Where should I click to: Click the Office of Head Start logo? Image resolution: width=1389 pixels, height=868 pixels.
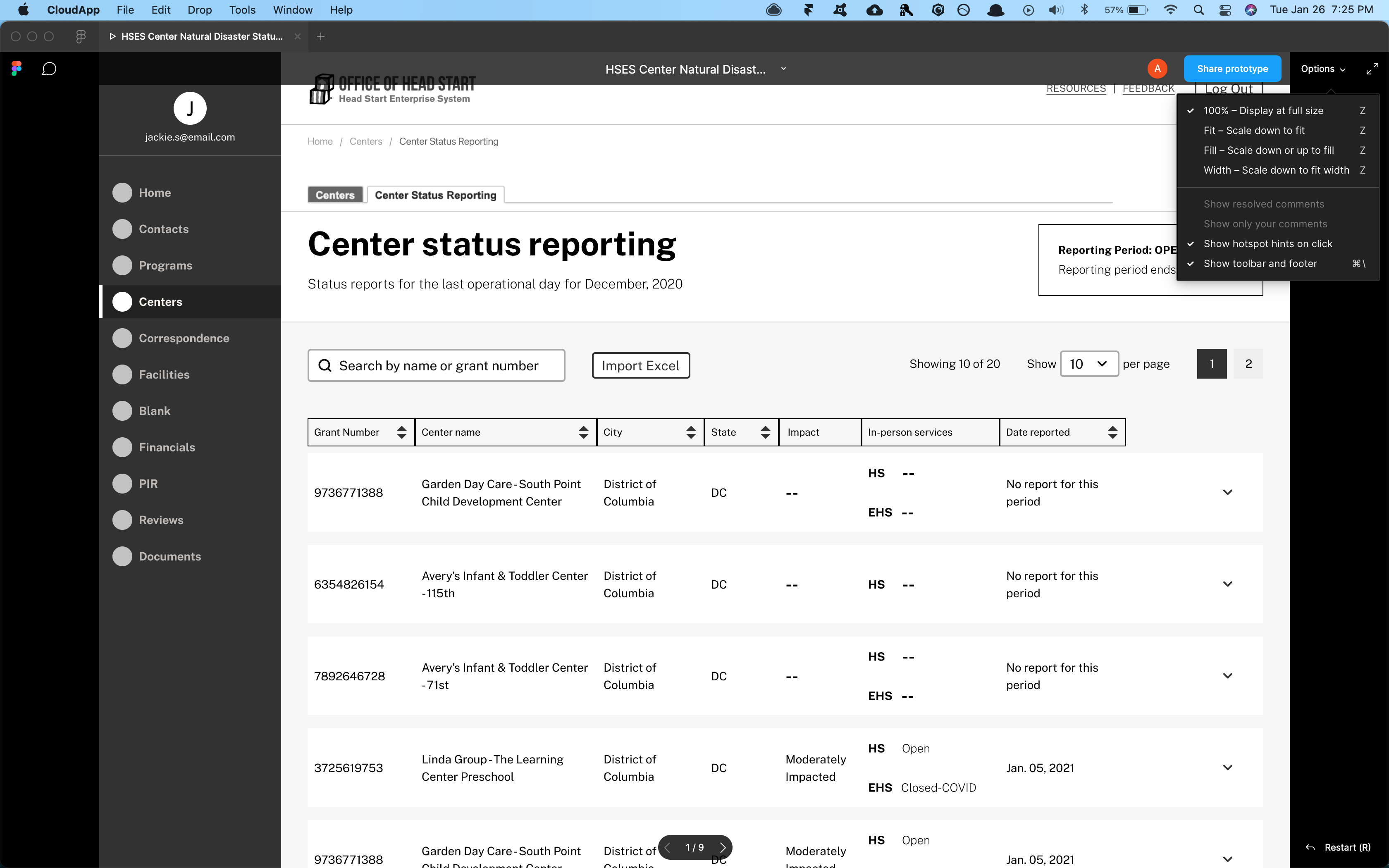(393, 90)
